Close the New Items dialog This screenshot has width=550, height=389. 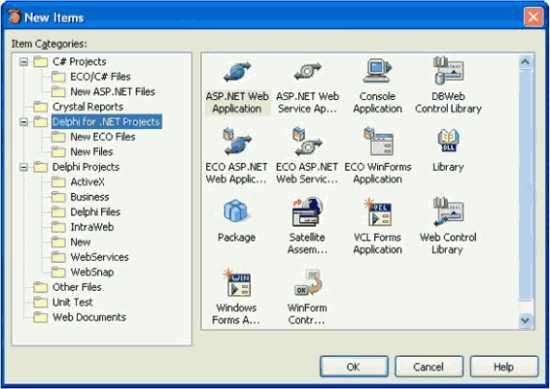coord(534,16)
